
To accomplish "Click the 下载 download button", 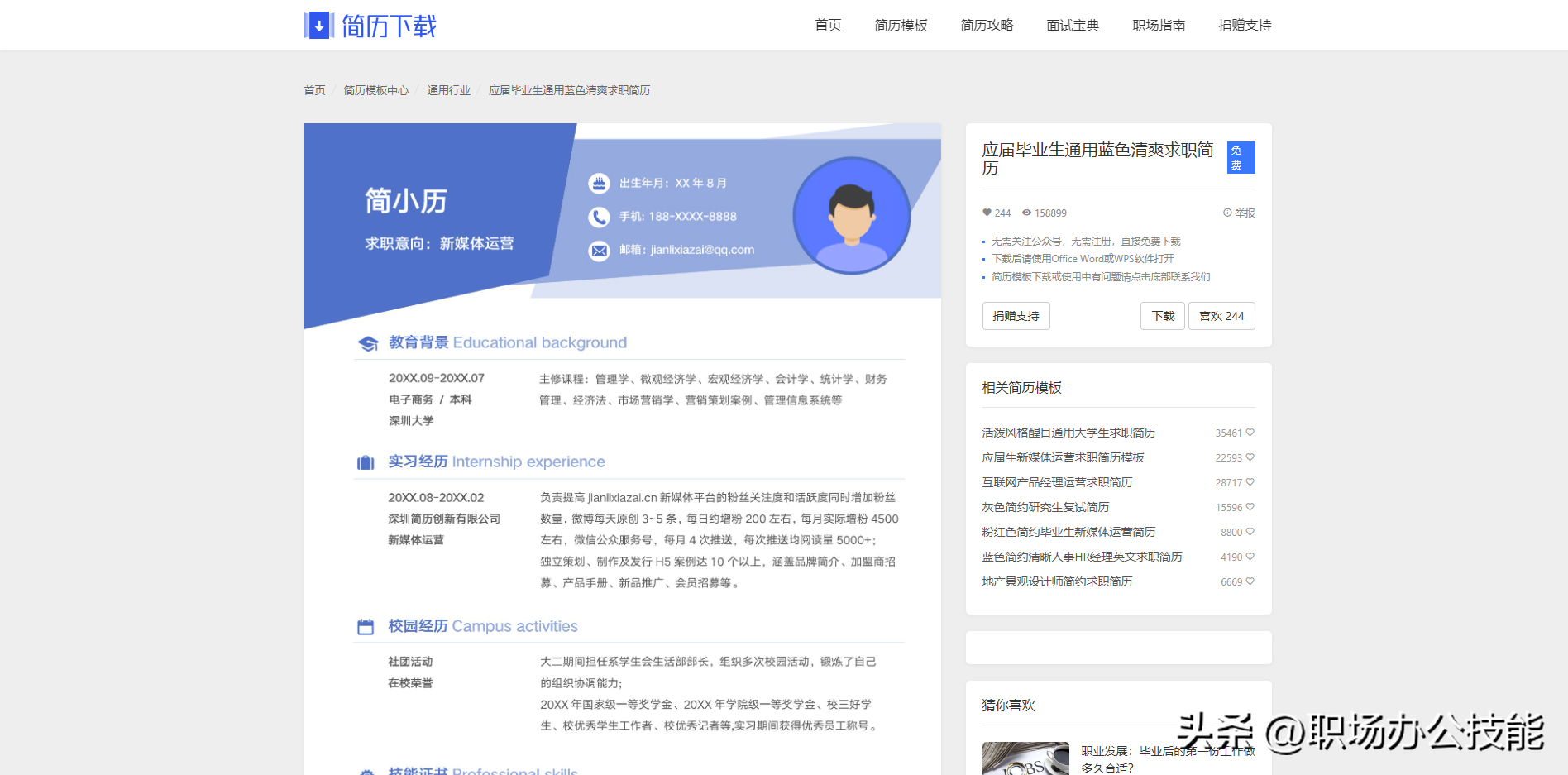I will [x=1162, y=315].
